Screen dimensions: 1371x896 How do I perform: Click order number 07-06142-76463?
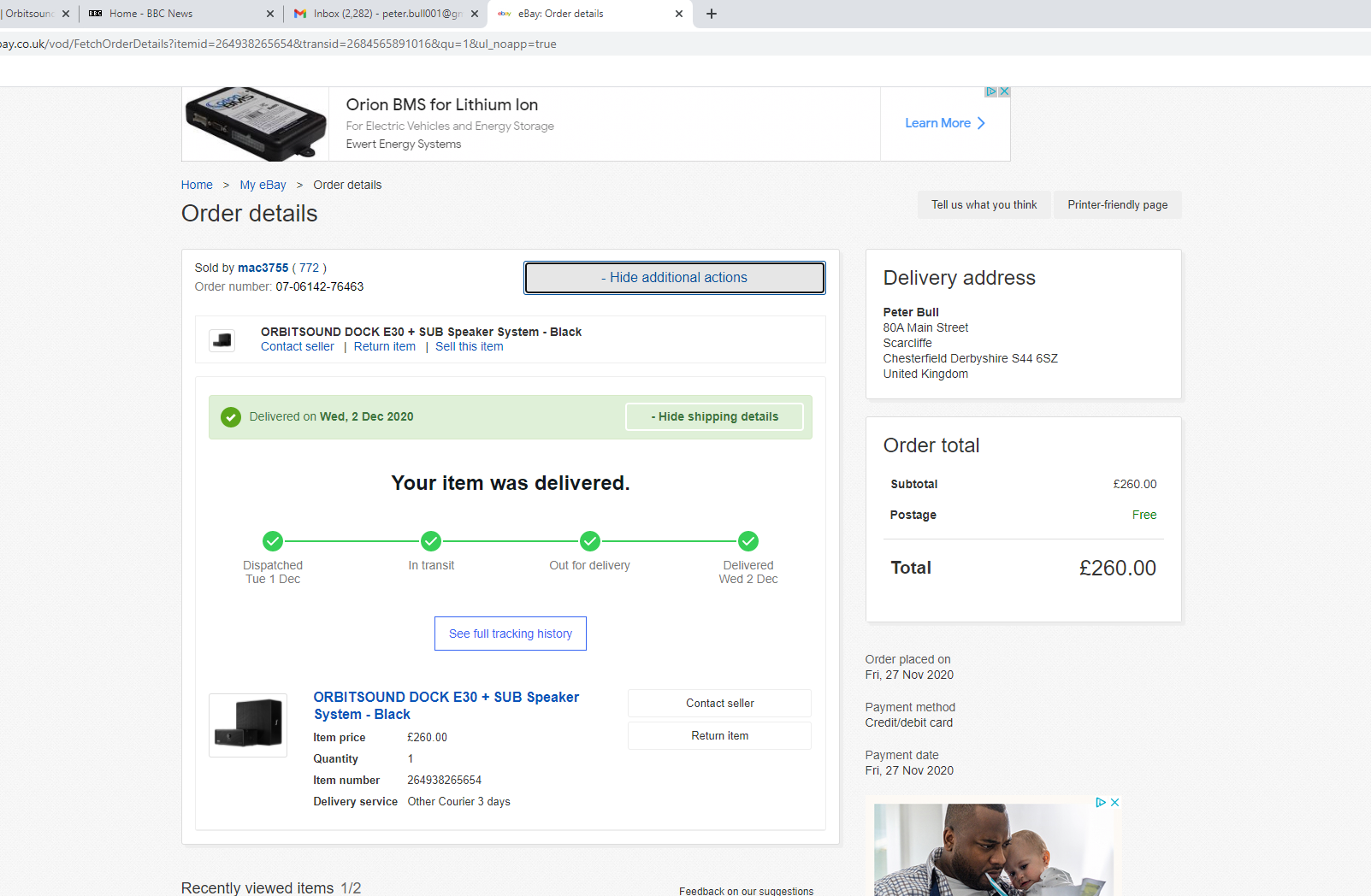(320, 286)
